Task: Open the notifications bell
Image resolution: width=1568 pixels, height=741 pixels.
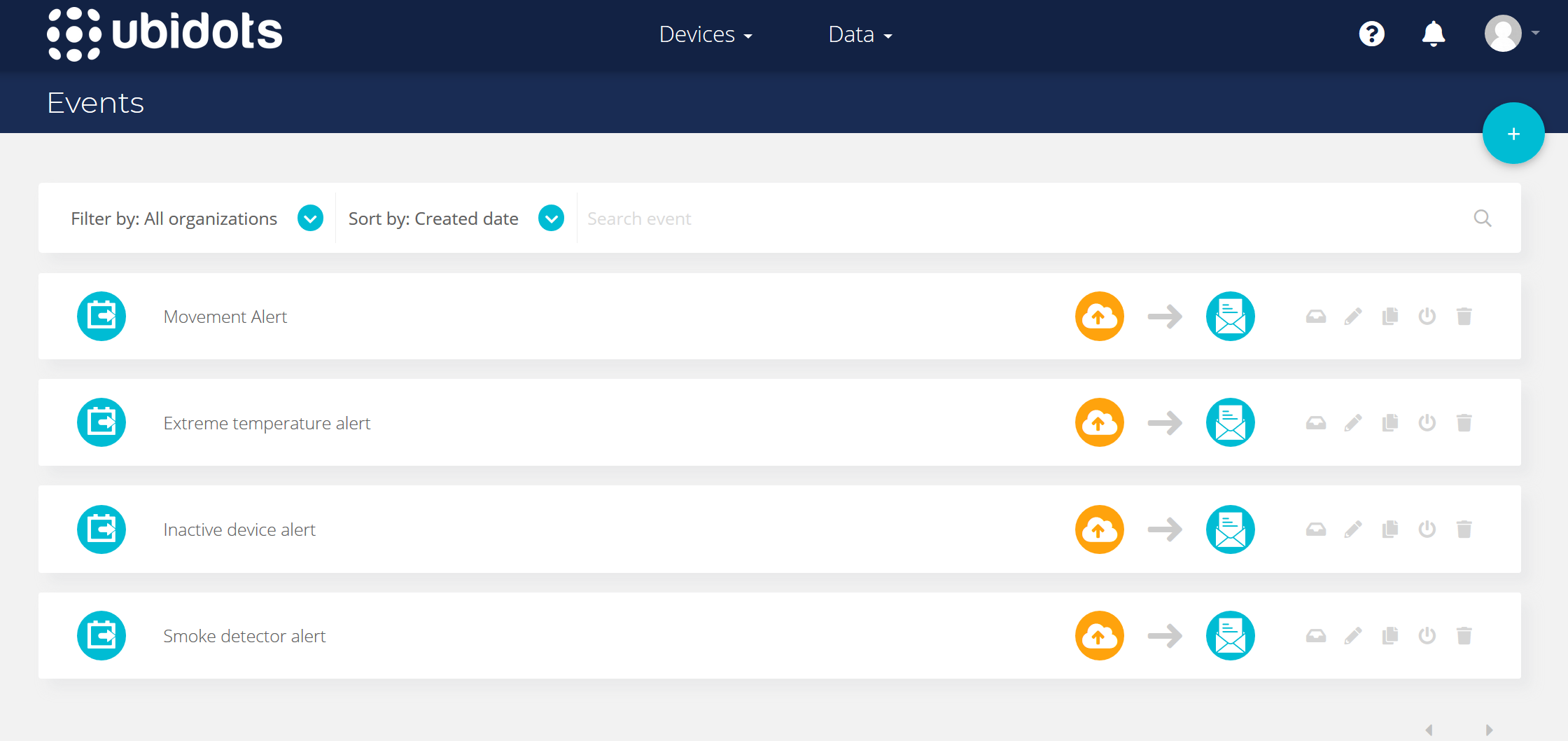Action: [1434, 34]
